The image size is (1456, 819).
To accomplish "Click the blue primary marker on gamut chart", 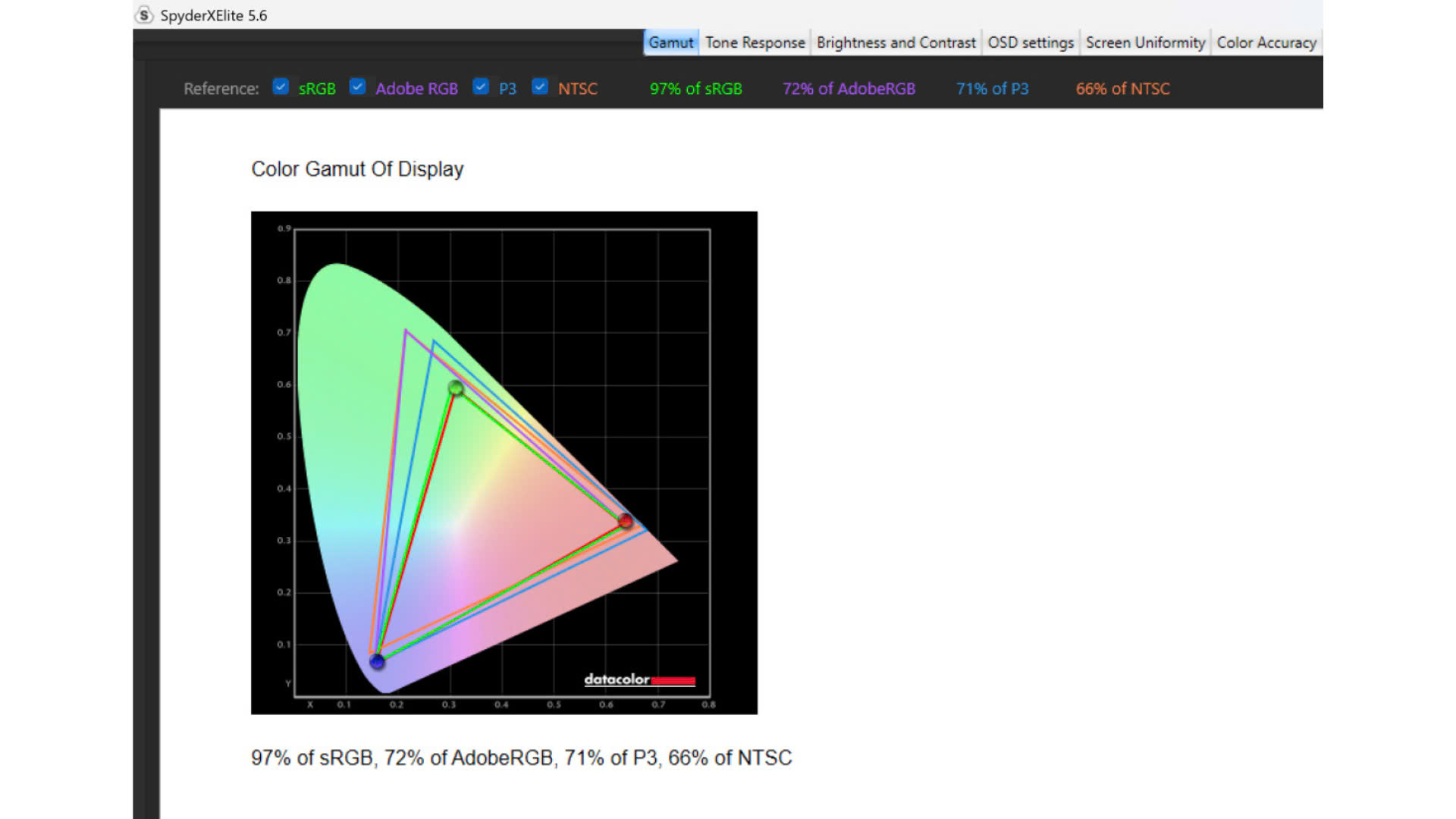I will pyautogui.click(x=377, y=661).
